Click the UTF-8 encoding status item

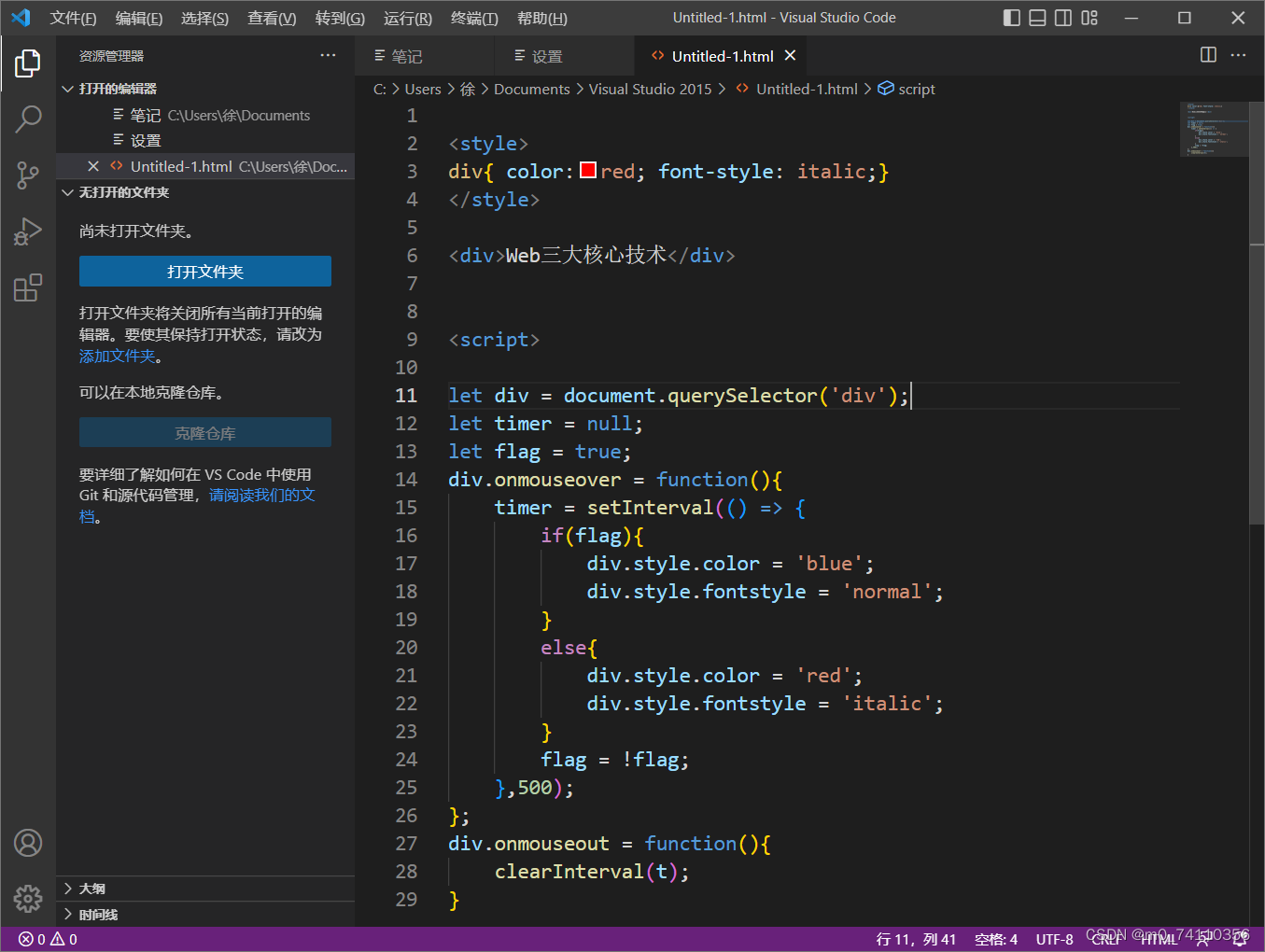tap(1054, 939)
